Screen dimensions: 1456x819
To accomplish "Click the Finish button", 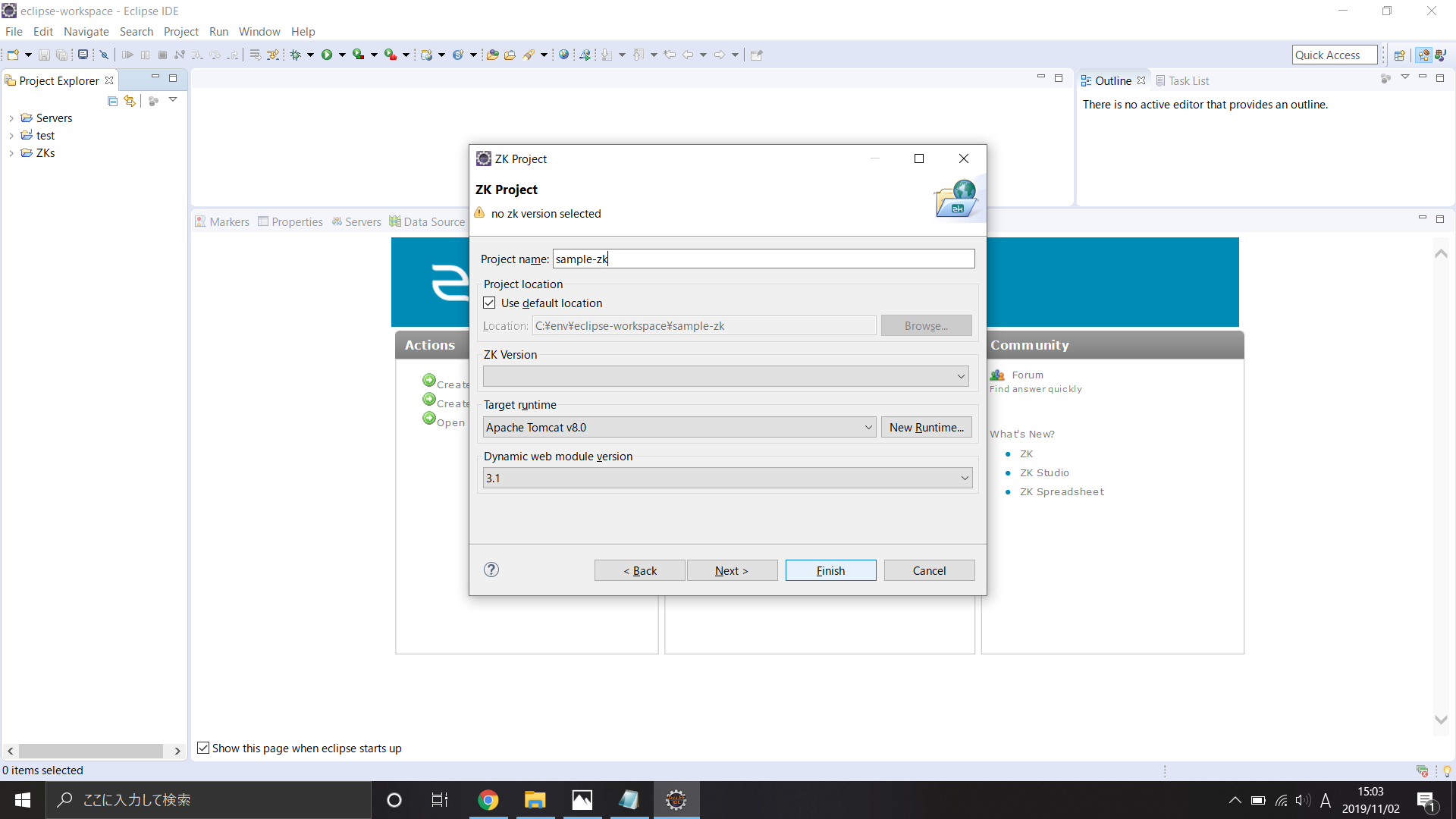I will [830, 570].
